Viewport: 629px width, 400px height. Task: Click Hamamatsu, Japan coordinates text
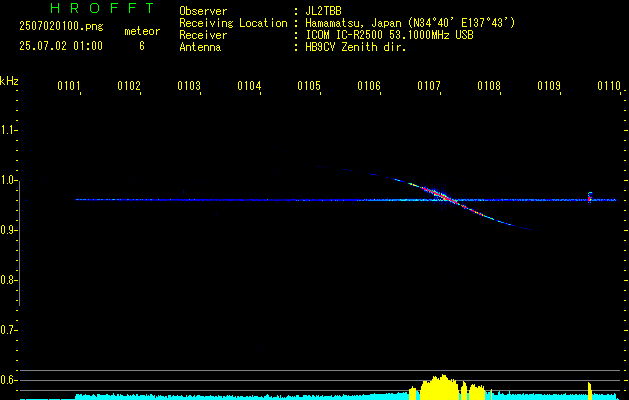pos(410,23)
